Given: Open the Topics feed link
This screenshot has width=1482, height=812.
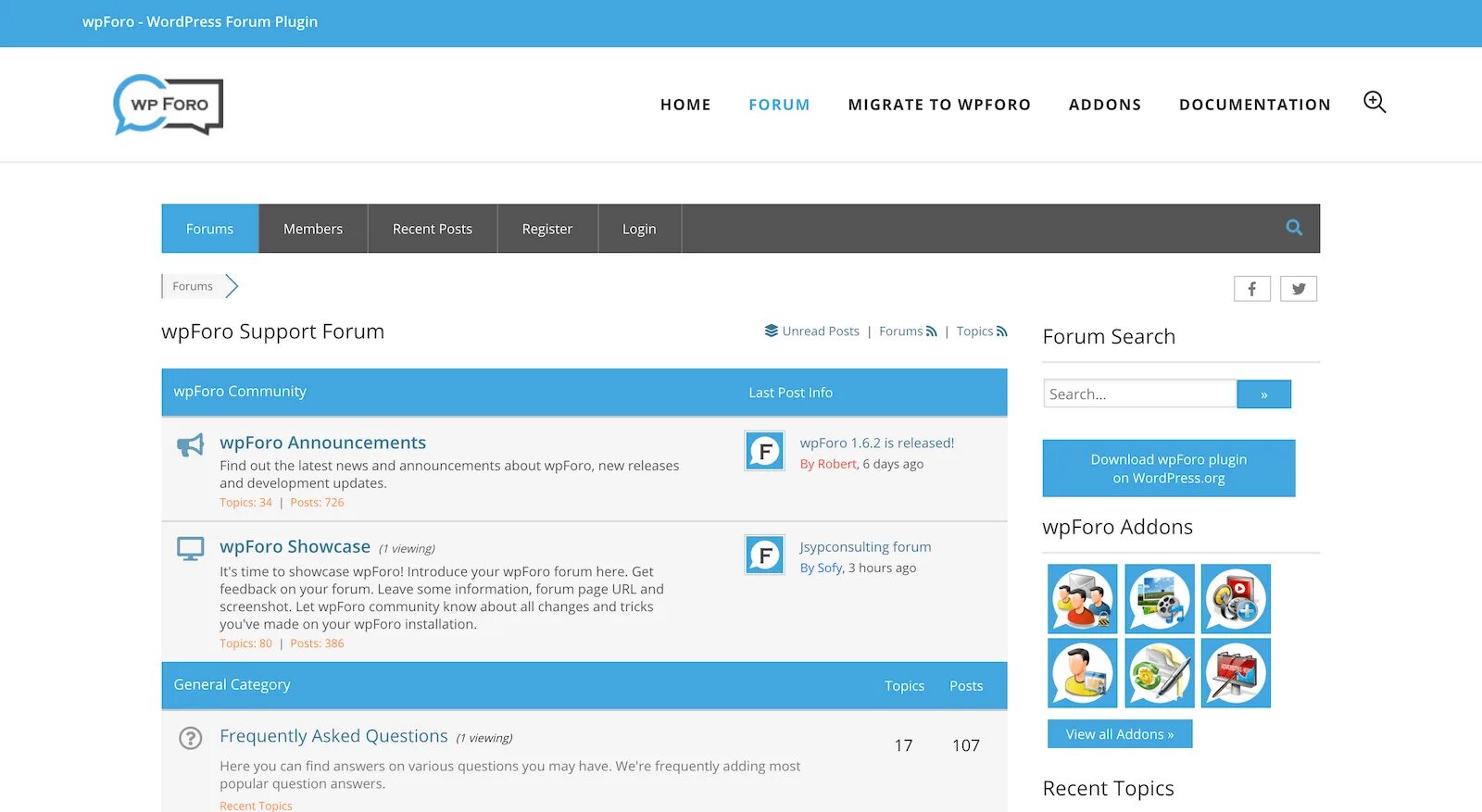Looking at the screenshot, I should (x=974, y=331).
